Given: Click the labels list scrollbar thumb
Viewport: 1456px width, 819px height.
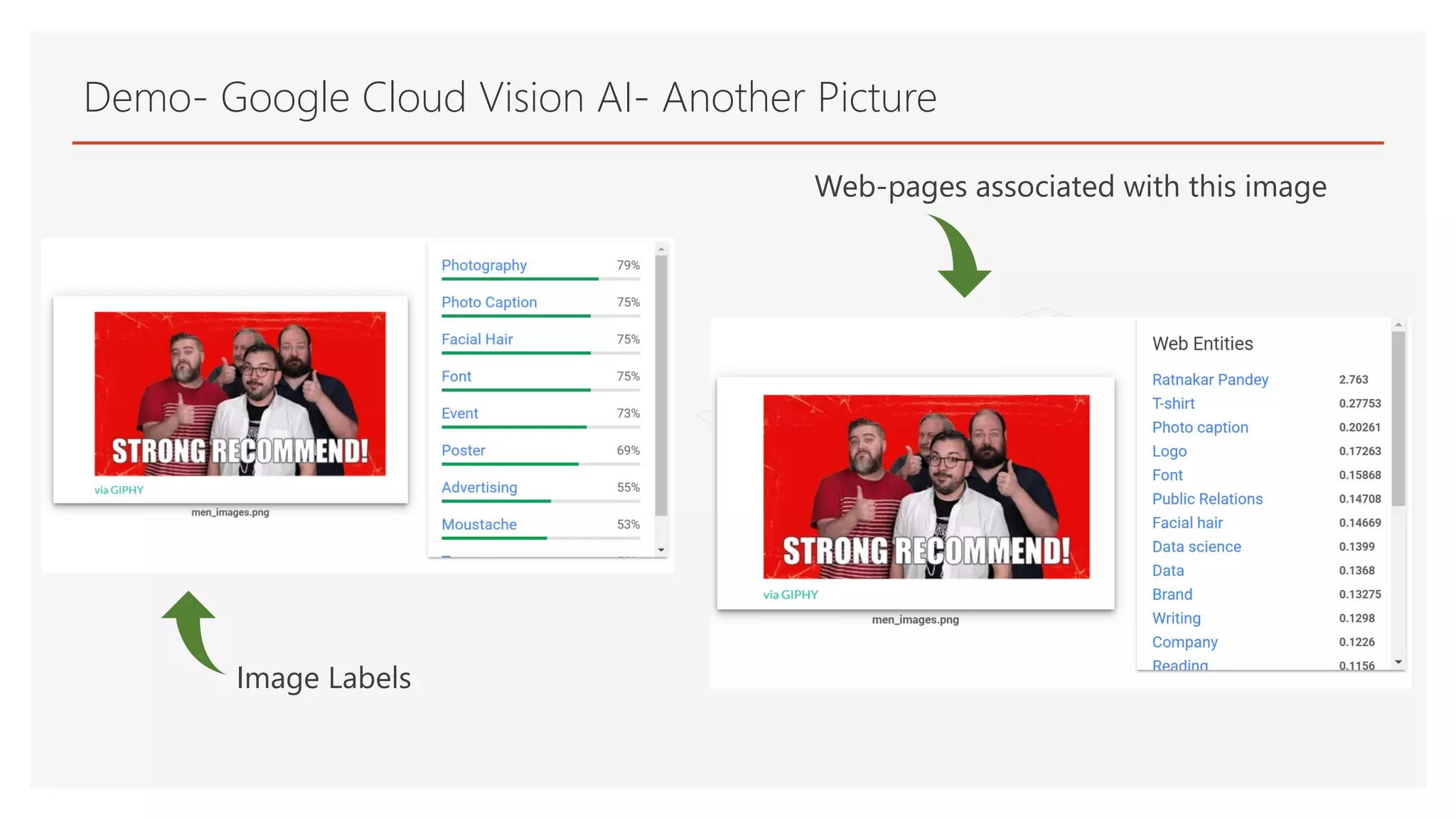Looking at the screenshot, I should click(661, 385).
